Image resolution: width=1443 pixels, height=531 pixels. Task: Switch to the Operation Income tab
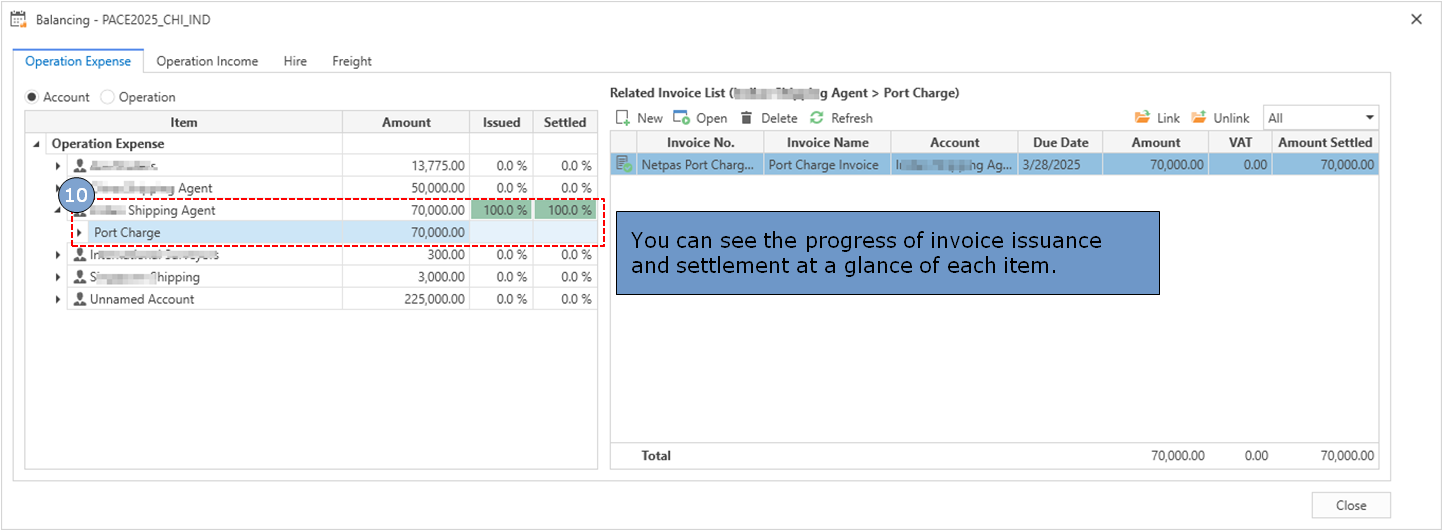[x=207, y=61]
